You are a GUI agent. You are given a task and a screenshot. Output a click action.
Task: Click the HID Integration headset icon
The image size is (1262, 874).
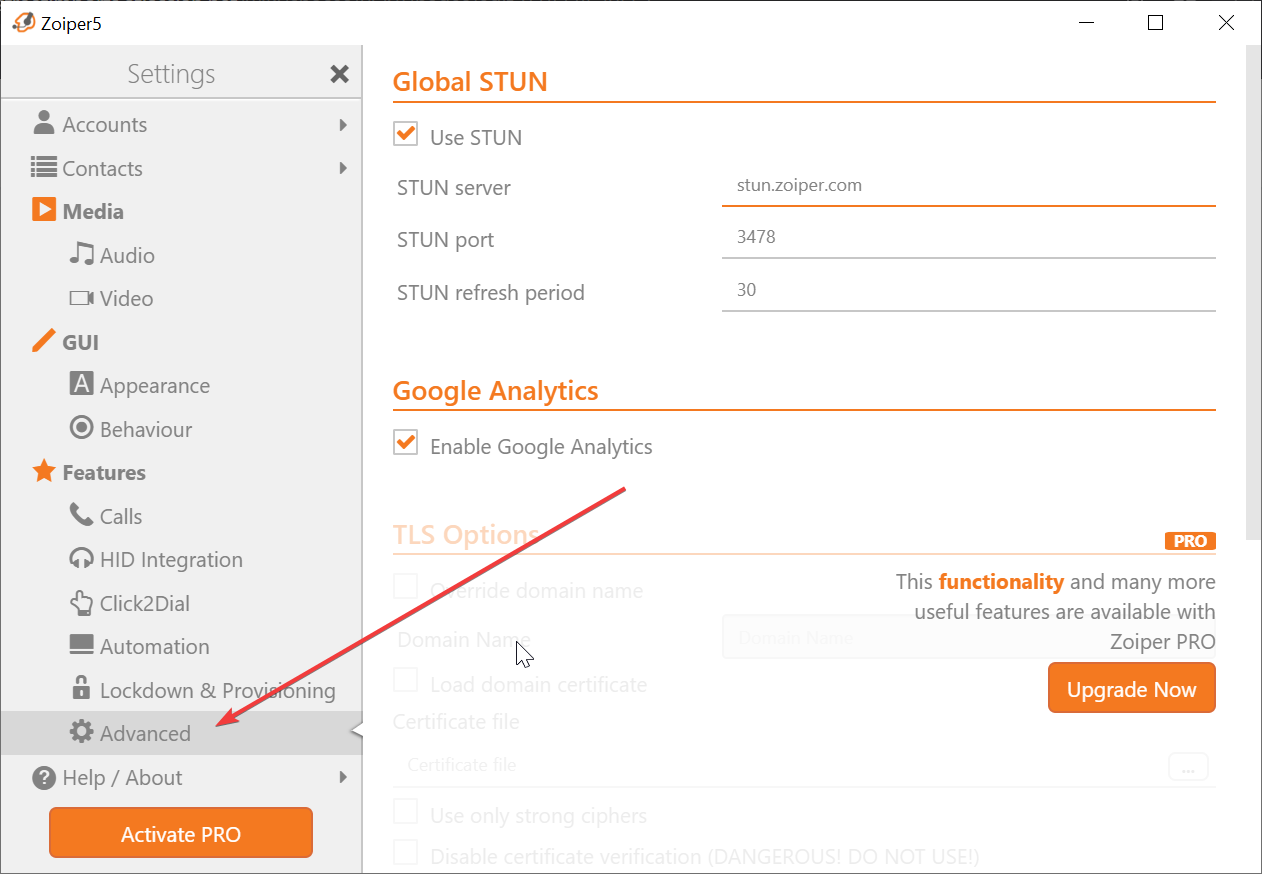[81, 559]
